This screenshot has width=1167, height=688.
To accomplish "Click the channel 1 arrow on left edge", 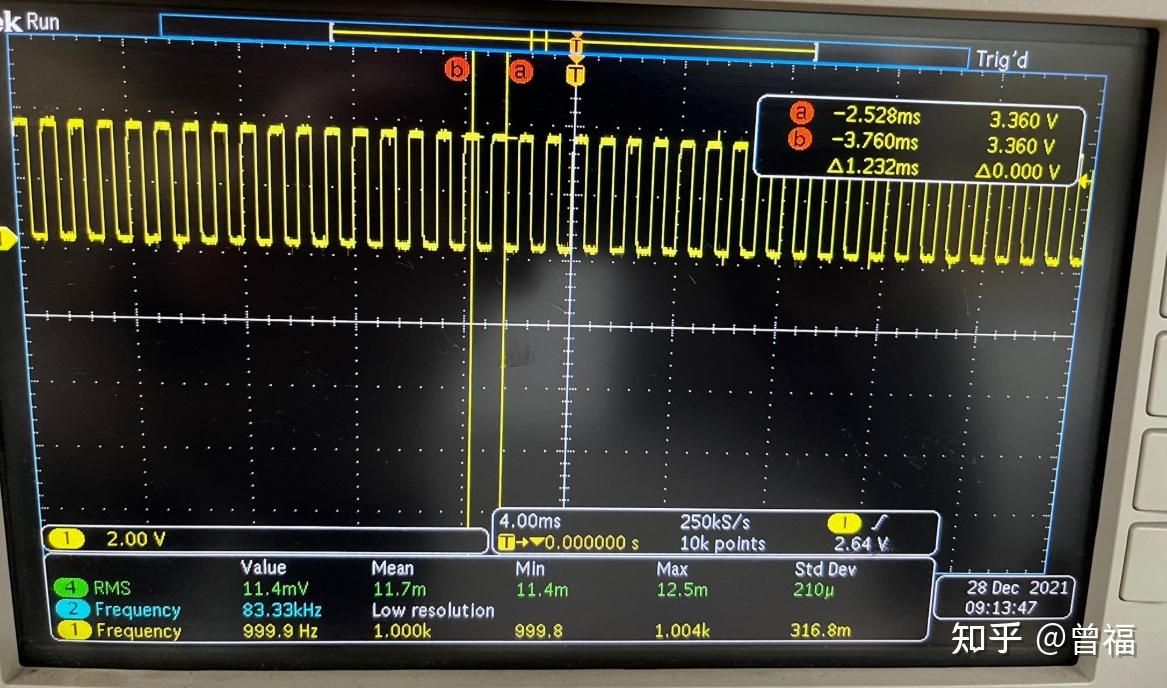I will (x=8, y=238).
